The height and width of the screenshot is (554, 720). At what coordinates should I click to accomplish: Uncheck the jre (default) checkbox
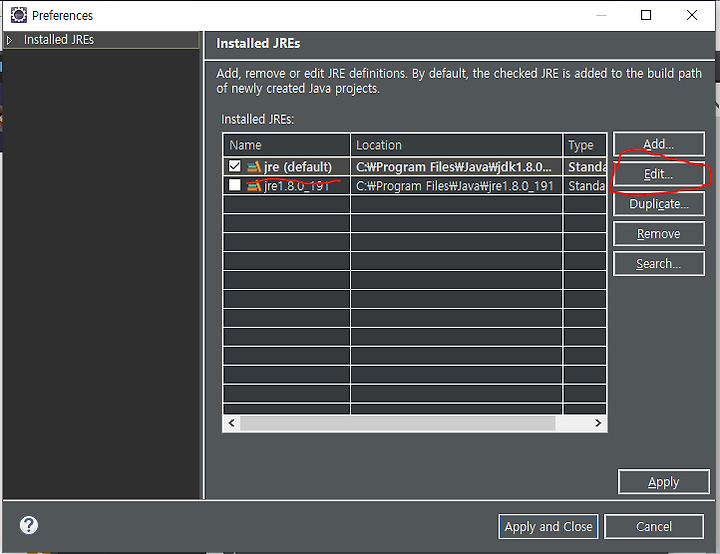pos(235,166)
